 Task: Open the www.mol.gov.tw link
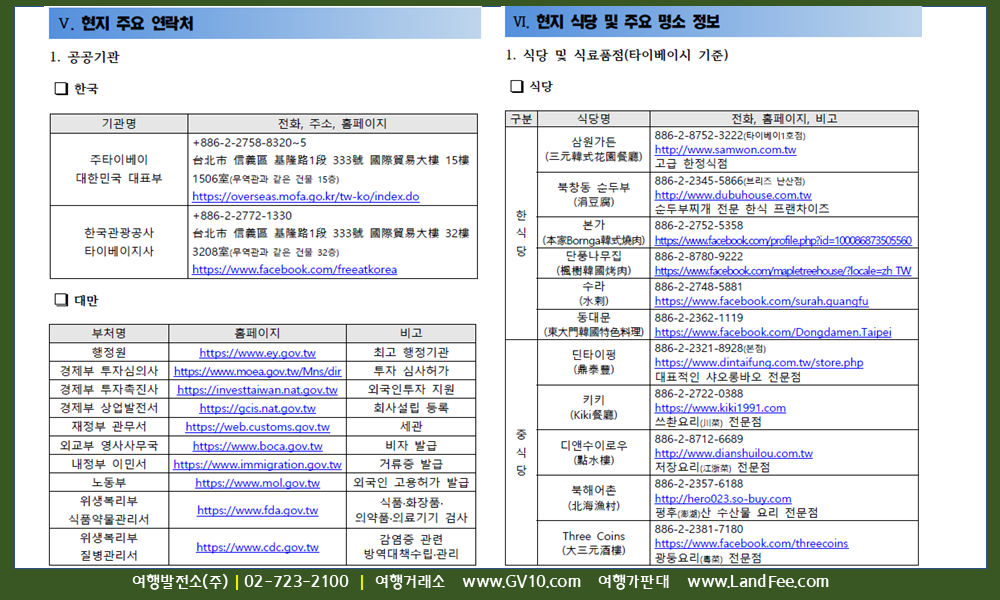(257, 483)
